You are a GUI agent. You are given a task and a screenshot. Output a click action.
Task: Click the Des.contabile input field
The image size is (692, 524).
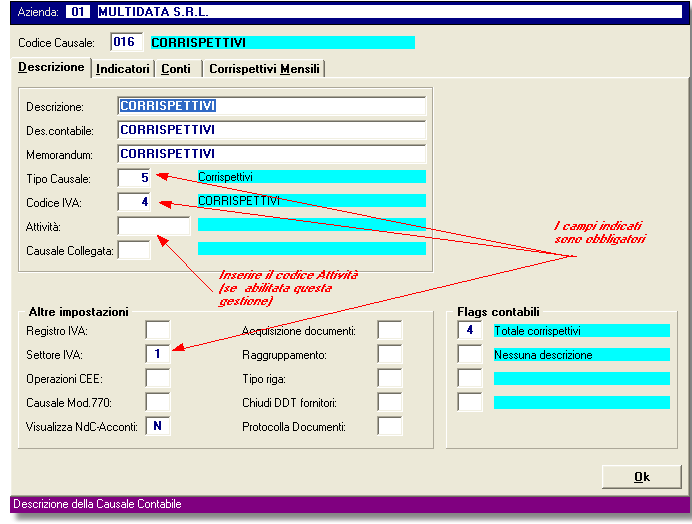click(272, 130)
